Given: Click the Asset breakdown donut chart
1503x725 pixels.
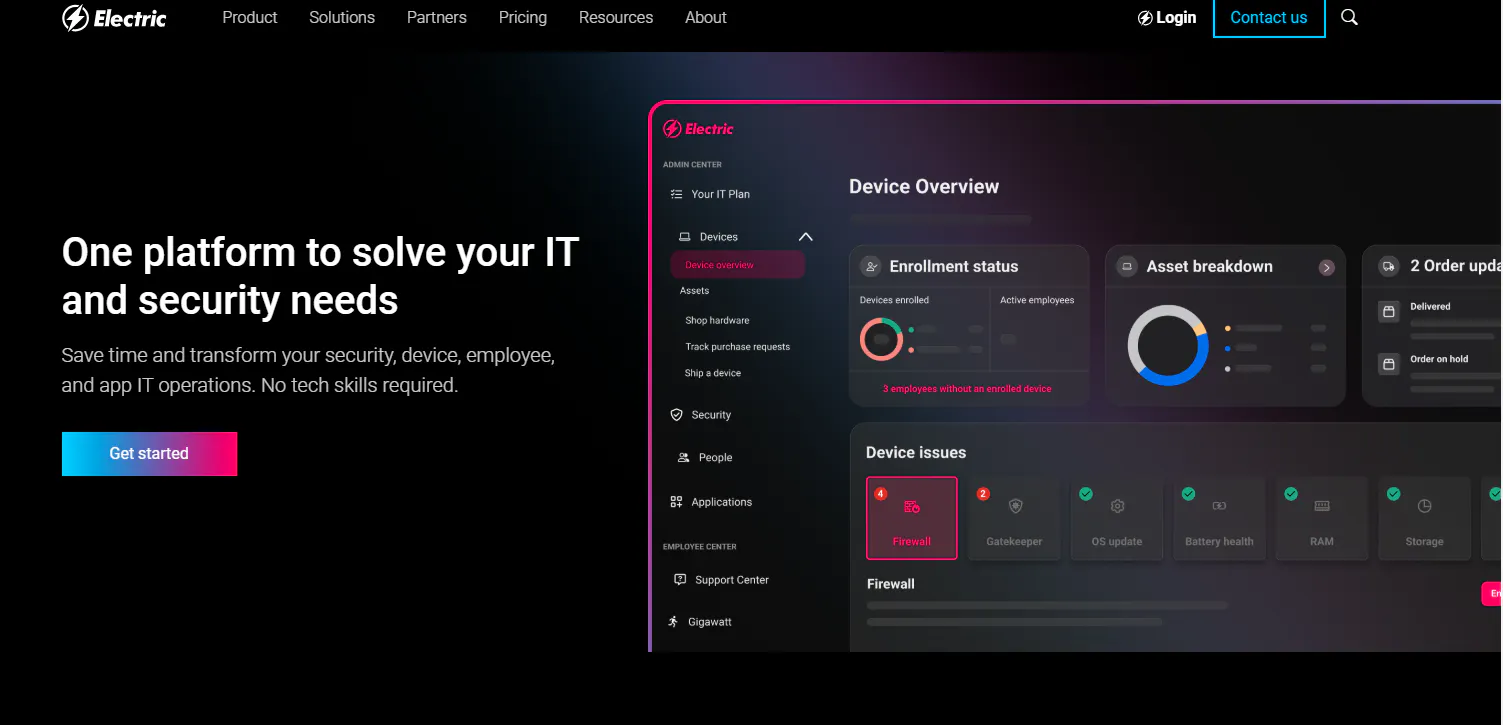Looking at the screenshot, I should 1168,345.
